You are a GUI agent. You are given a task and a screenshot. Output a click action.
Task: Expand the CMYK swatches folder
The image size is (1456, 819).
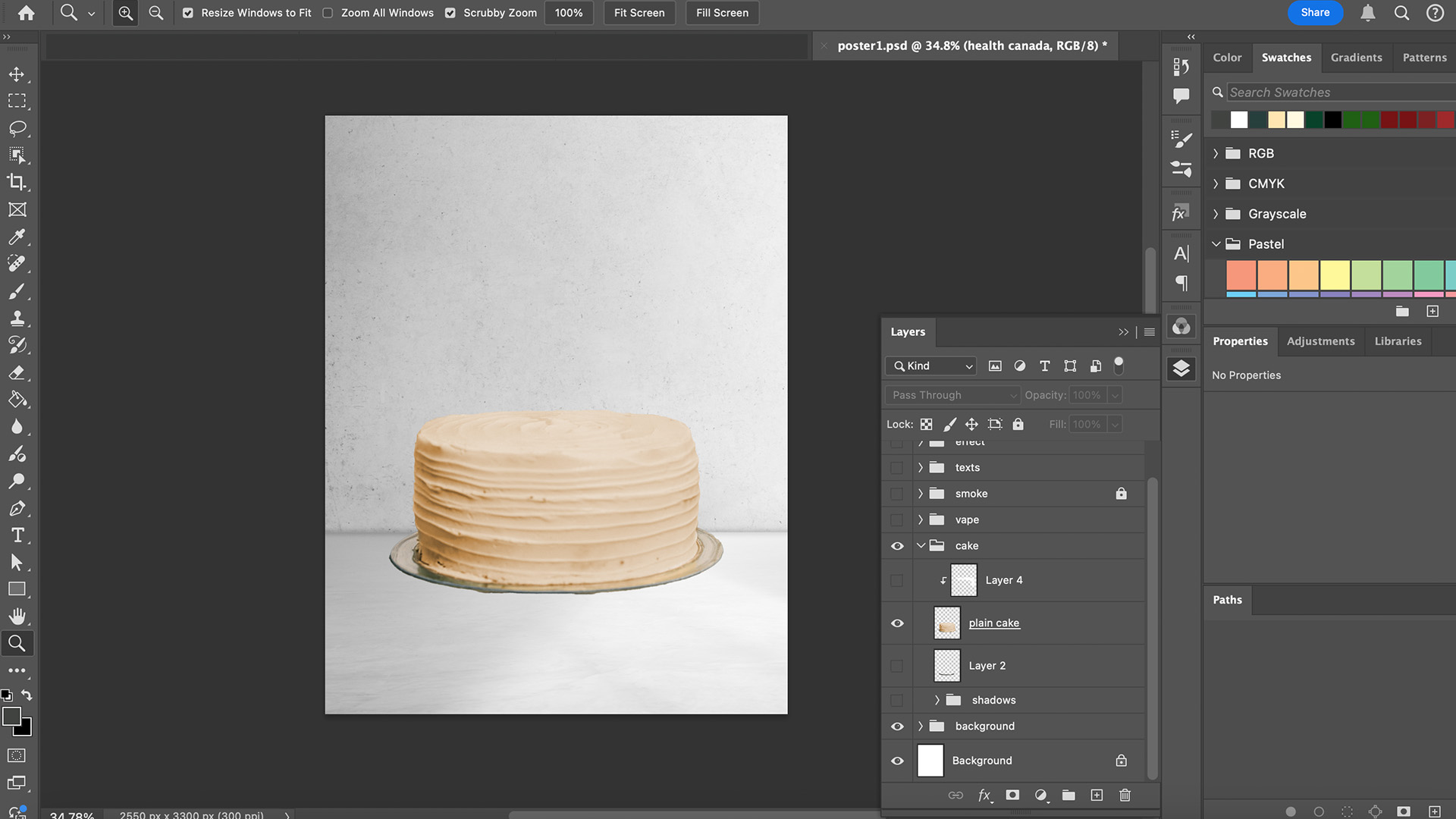(1216, 184)
